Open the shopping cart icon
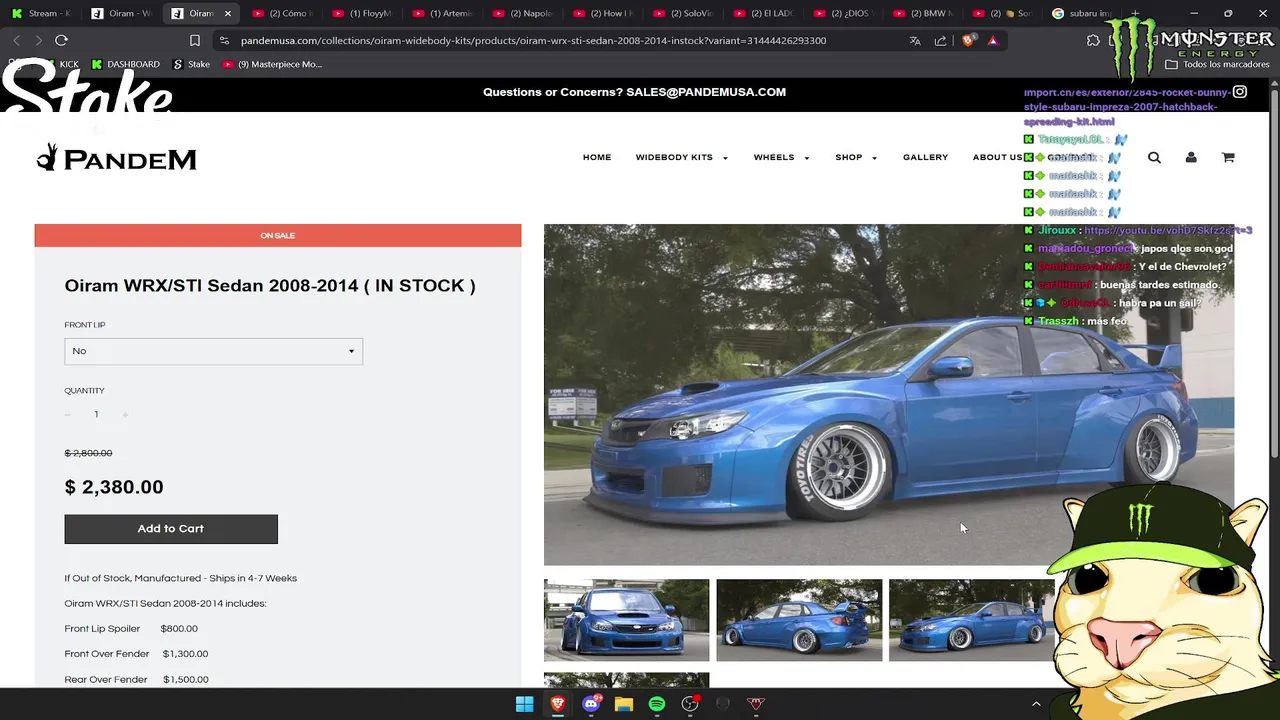The height and width of the screenshot is (720, 1280). 1228,157
